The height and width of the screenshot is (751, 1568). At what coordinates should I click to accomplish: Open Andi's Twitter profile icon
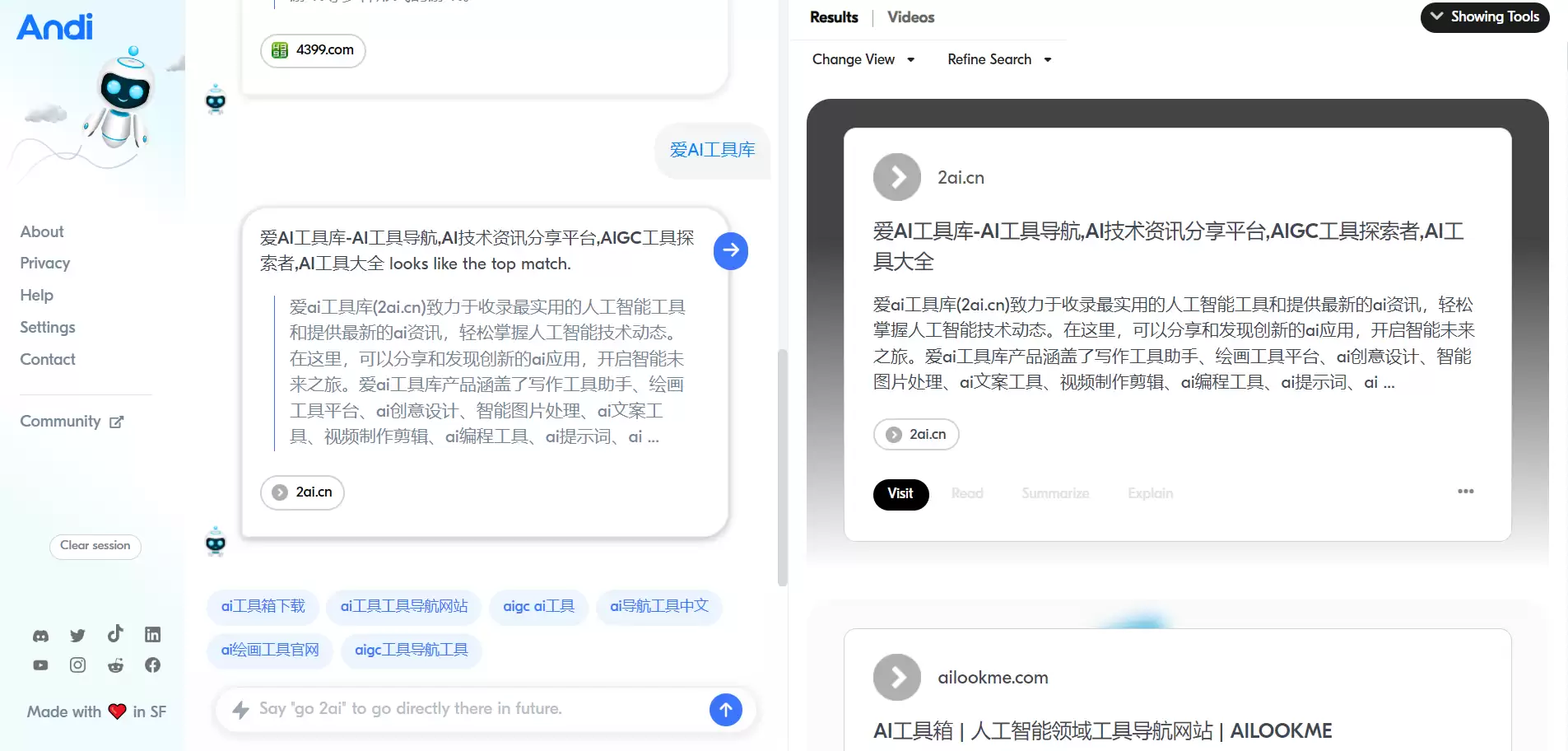[x=77, y=635]
